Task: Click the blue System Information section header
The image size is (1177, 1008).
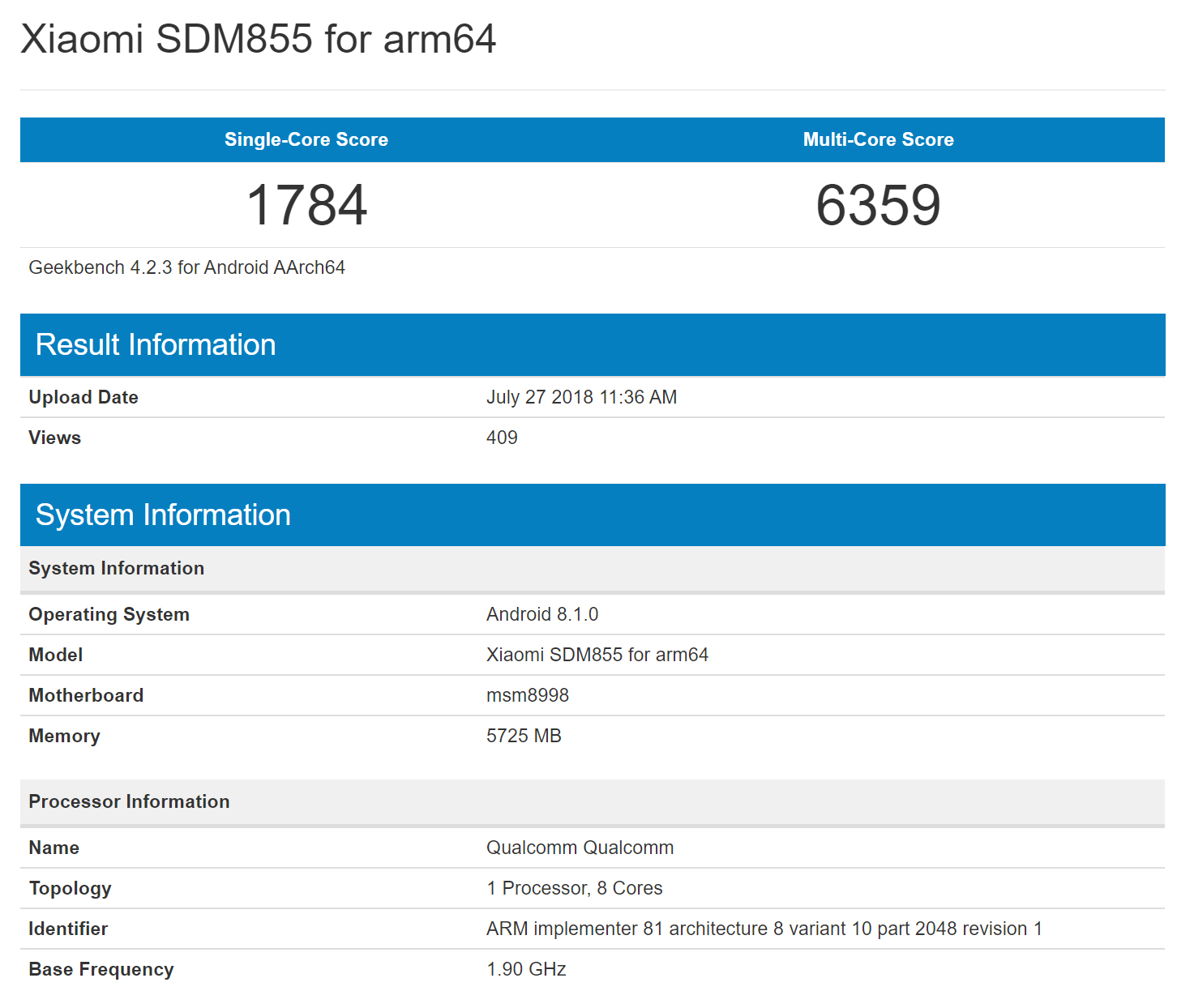Action: [163, 515]
